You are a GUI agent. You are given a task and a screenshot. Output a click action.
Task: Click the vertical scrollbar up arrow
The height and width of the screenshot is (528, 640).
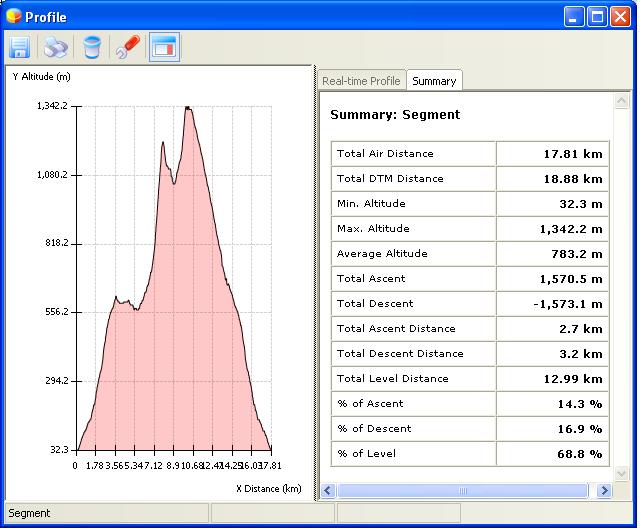point(622,101)
